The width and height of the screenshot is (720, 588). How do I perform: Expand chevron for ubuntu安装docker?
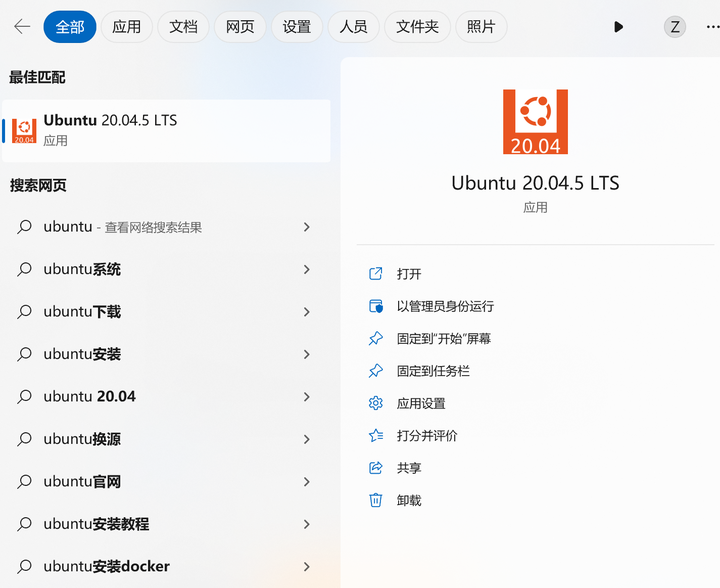click(307, 566)
